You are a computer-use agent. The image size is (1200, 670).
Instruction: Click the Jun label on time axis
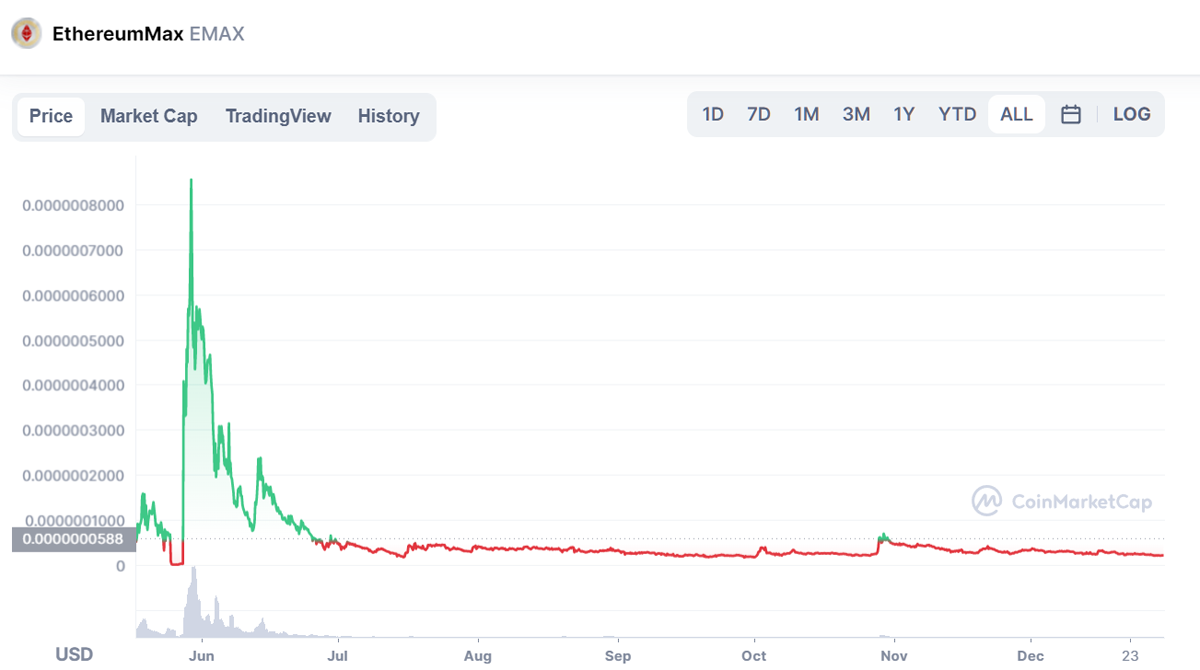[203, 656]
